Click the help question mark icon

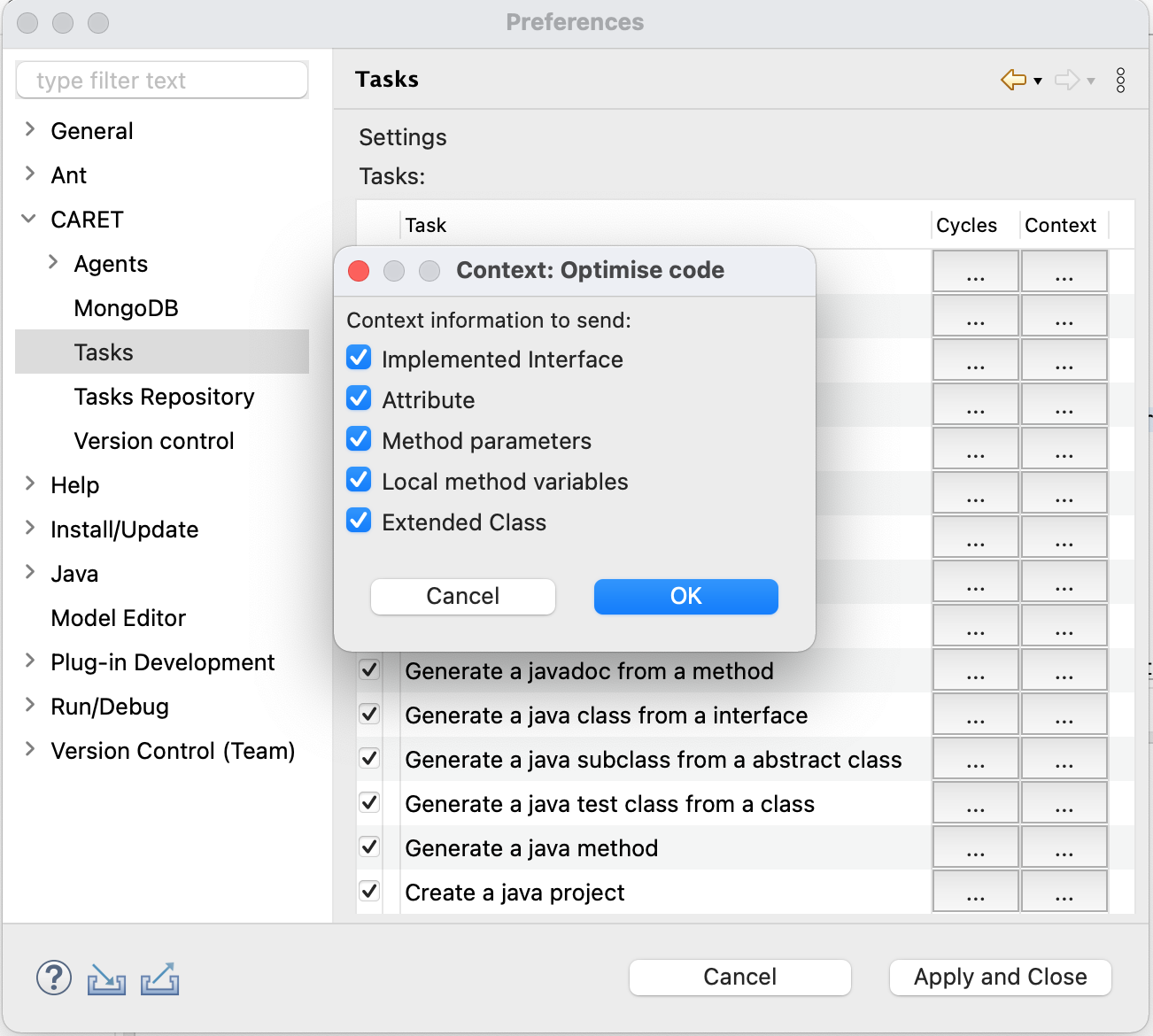point(53,978)
